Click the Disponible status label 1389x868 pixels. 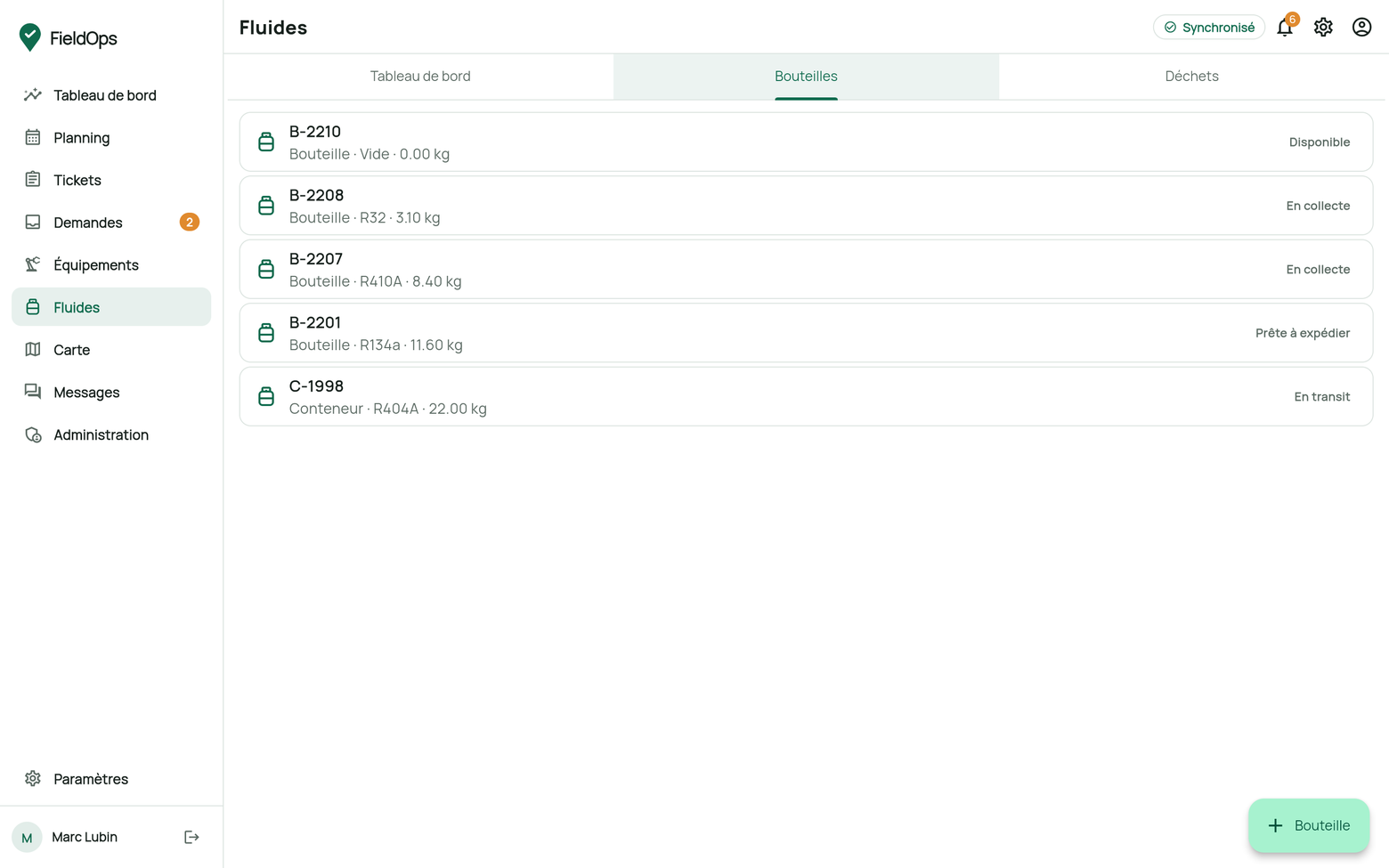(x=1320, y=142)
